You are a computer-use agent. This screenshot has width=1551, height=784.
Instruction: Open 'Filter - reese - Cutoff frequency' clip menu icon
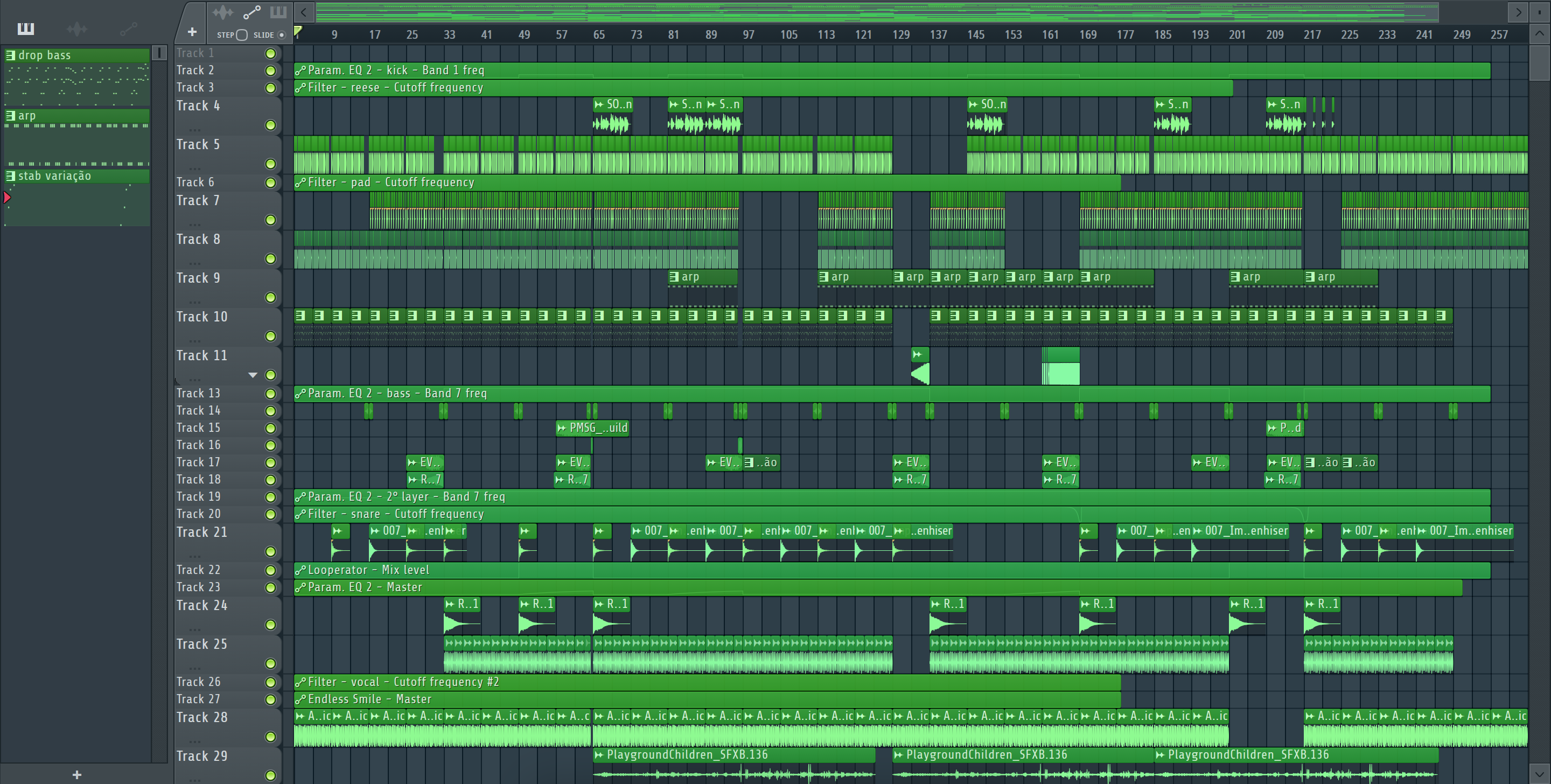click(x=301, y=88)
